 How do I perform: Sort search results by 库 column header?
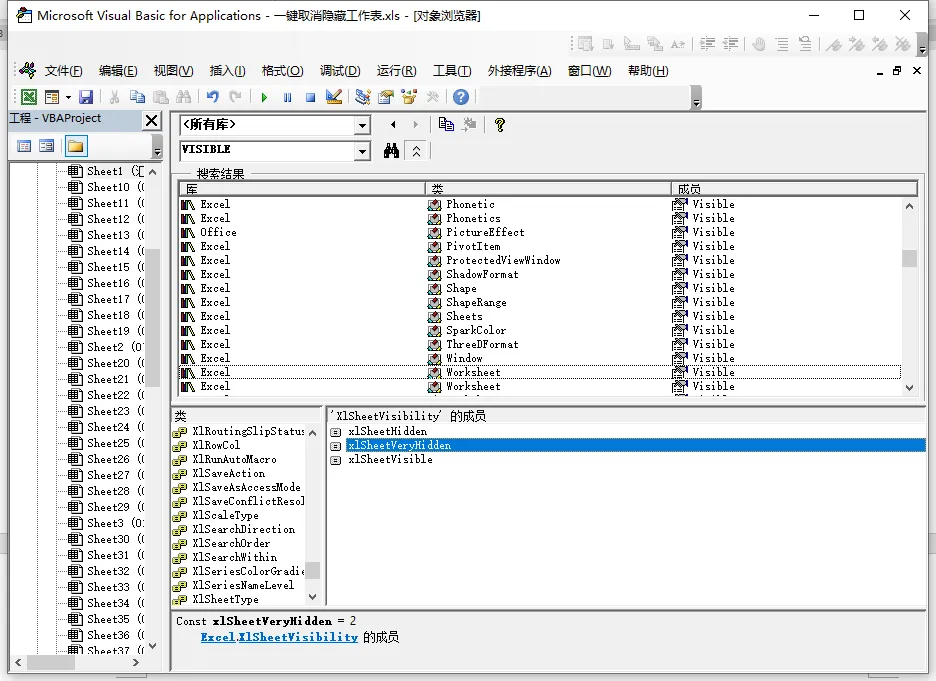pos(302,189)
